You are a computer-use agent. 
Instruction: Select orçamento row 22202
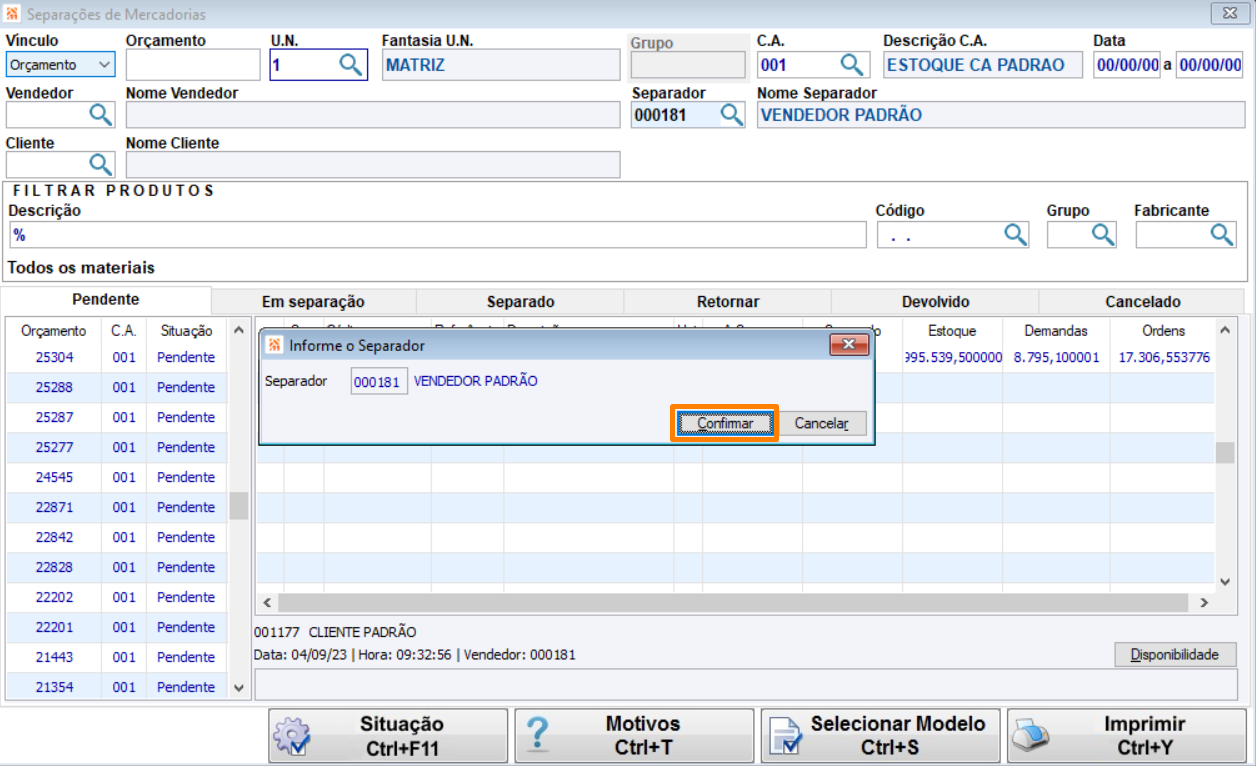[117, 597]
